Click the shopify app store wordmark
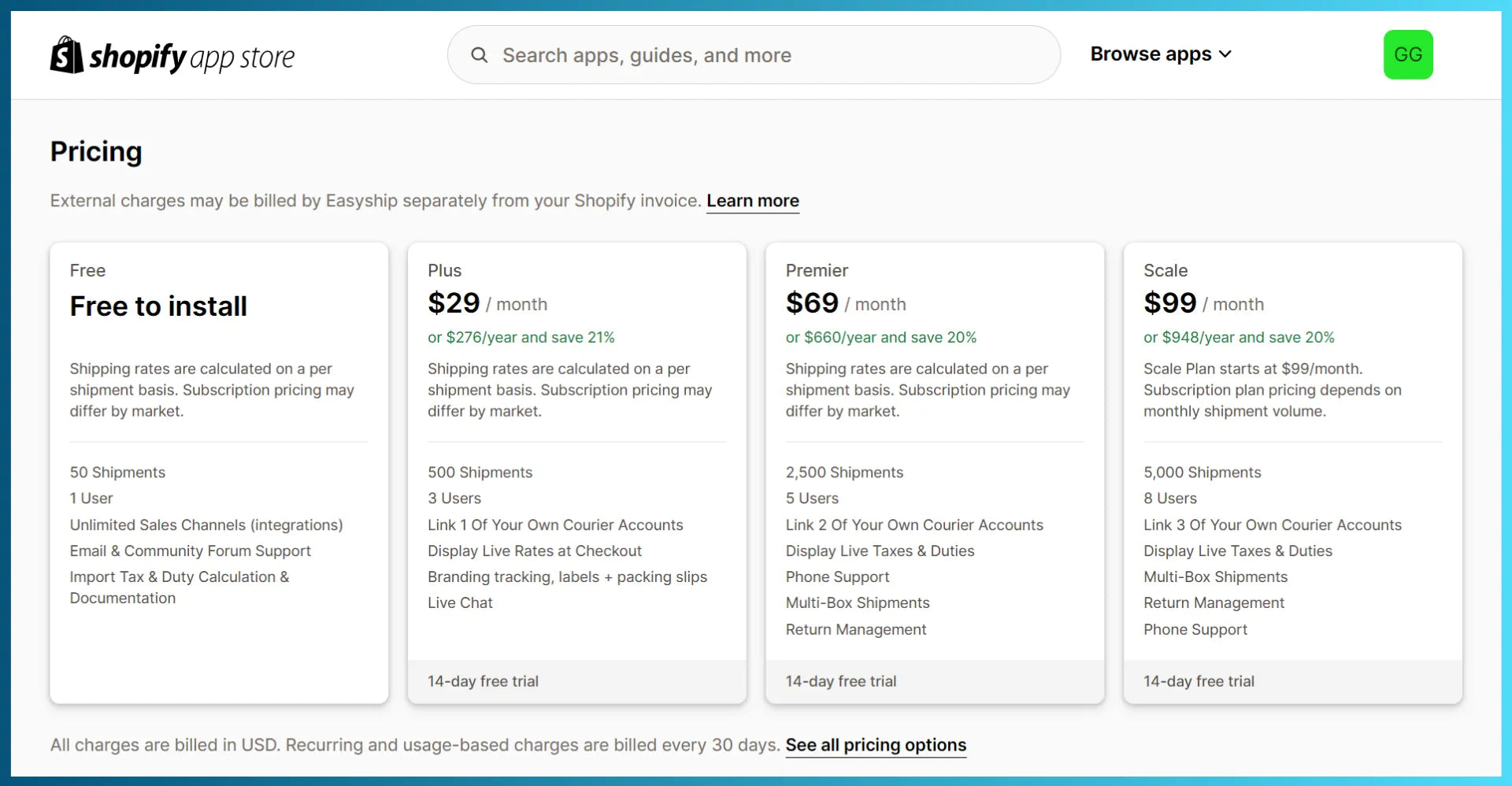The width and height of the screenshot is (1512, 786). coord(192,57)
